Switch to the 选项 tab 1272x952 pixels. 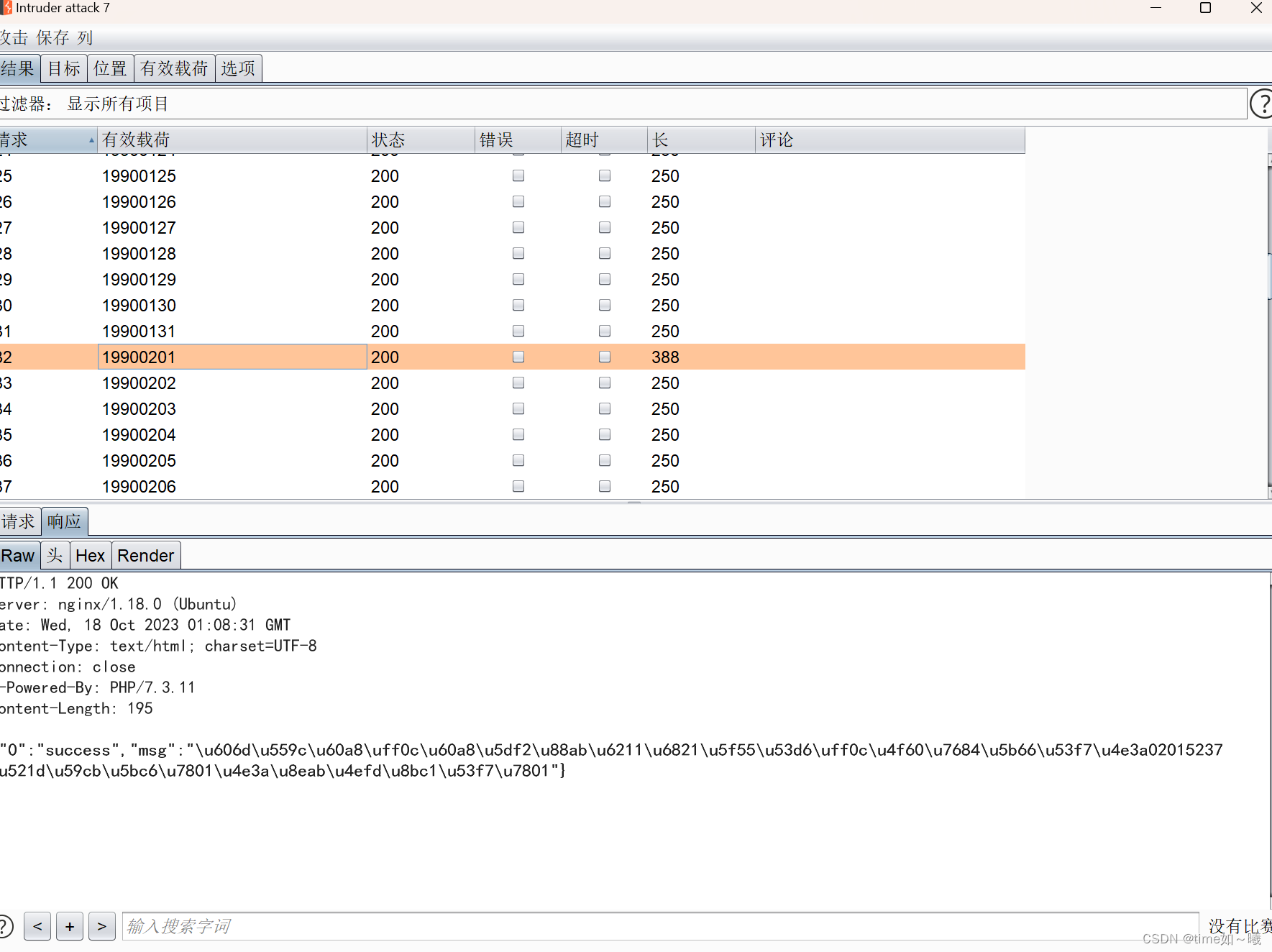238,68
